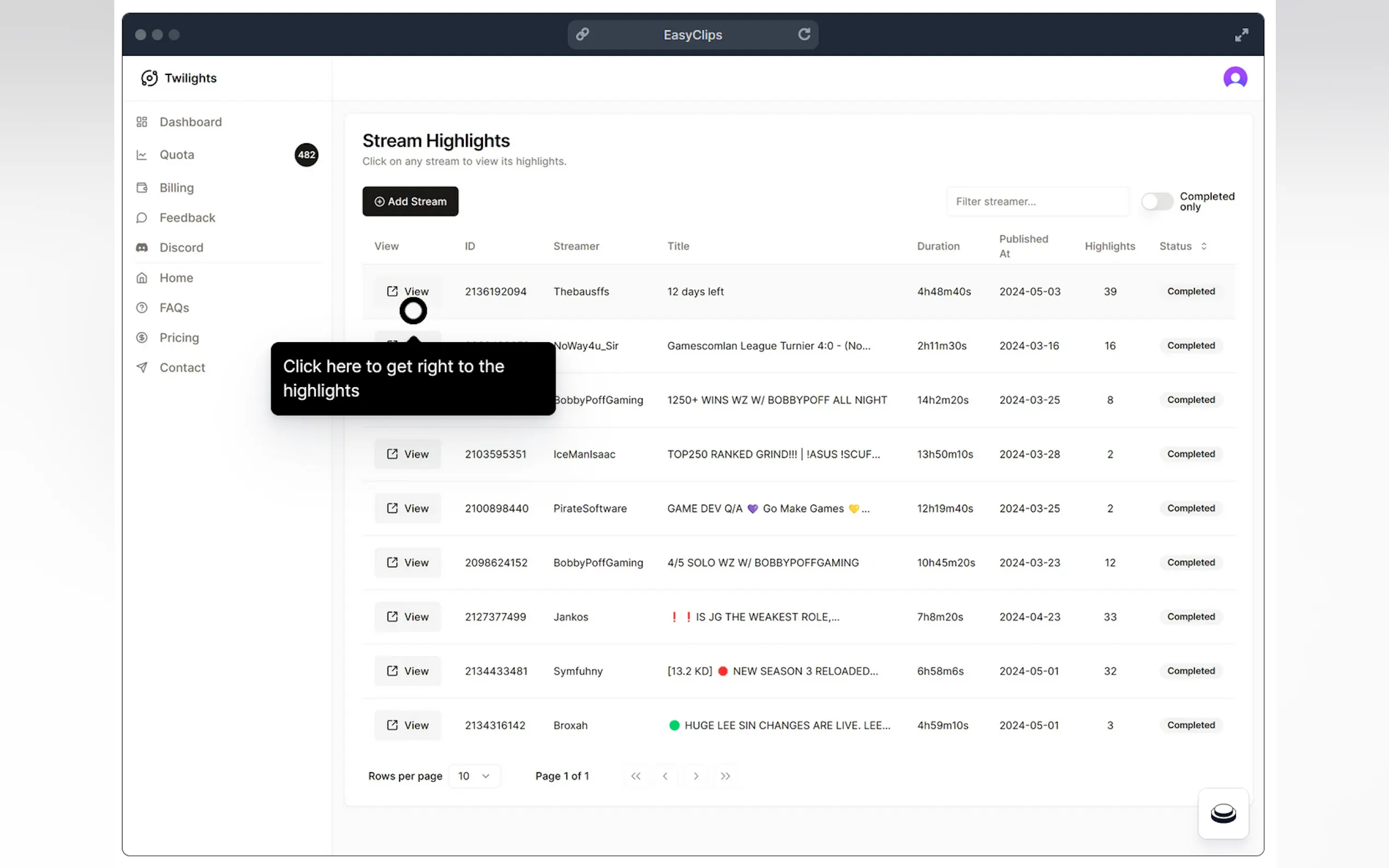This screenshot has height=868, width=1389.
Task: Toggle the Completed only switch
Action: coord(1157,202)
